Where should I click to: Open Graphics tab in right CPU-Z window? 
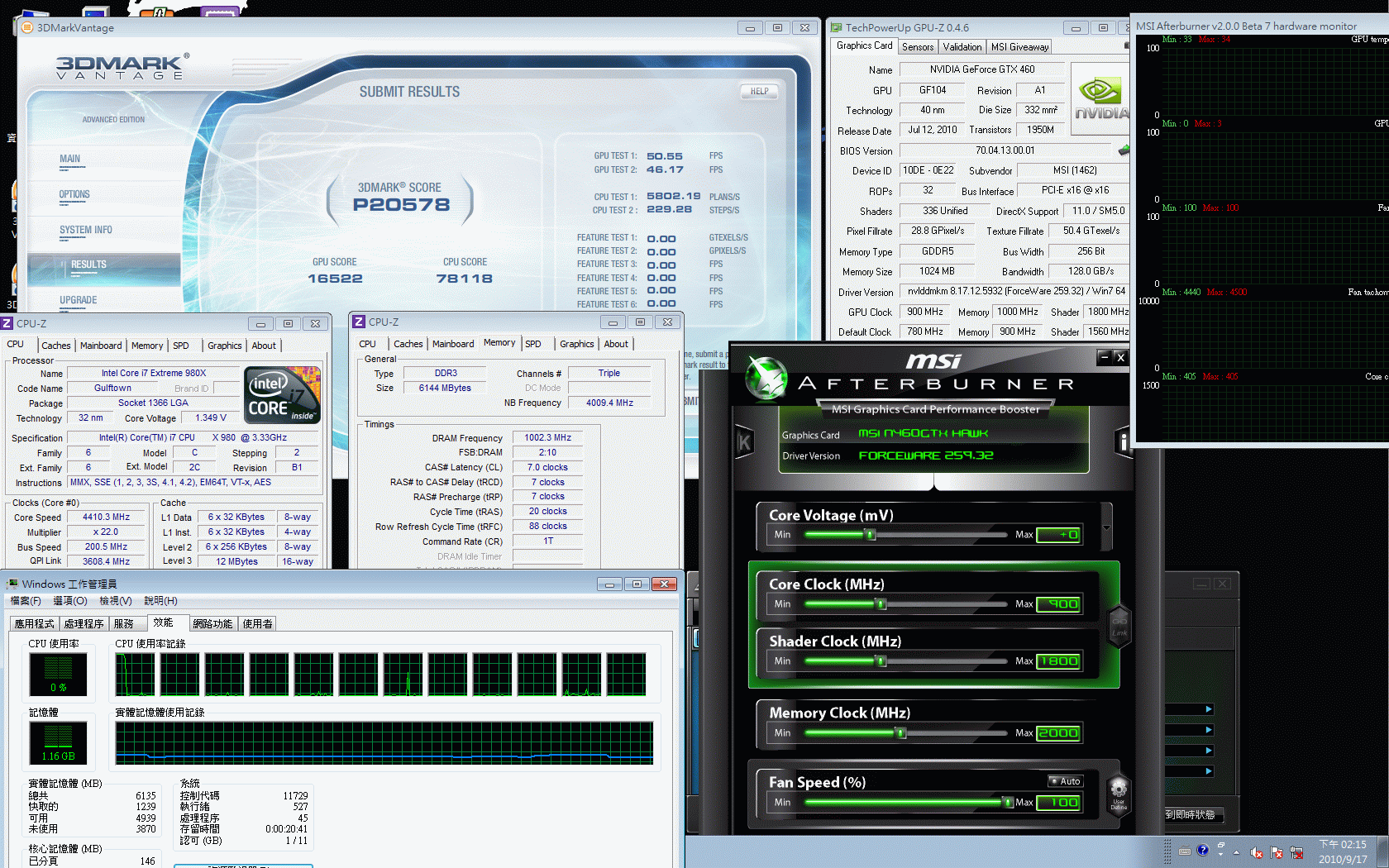point(576,344)
